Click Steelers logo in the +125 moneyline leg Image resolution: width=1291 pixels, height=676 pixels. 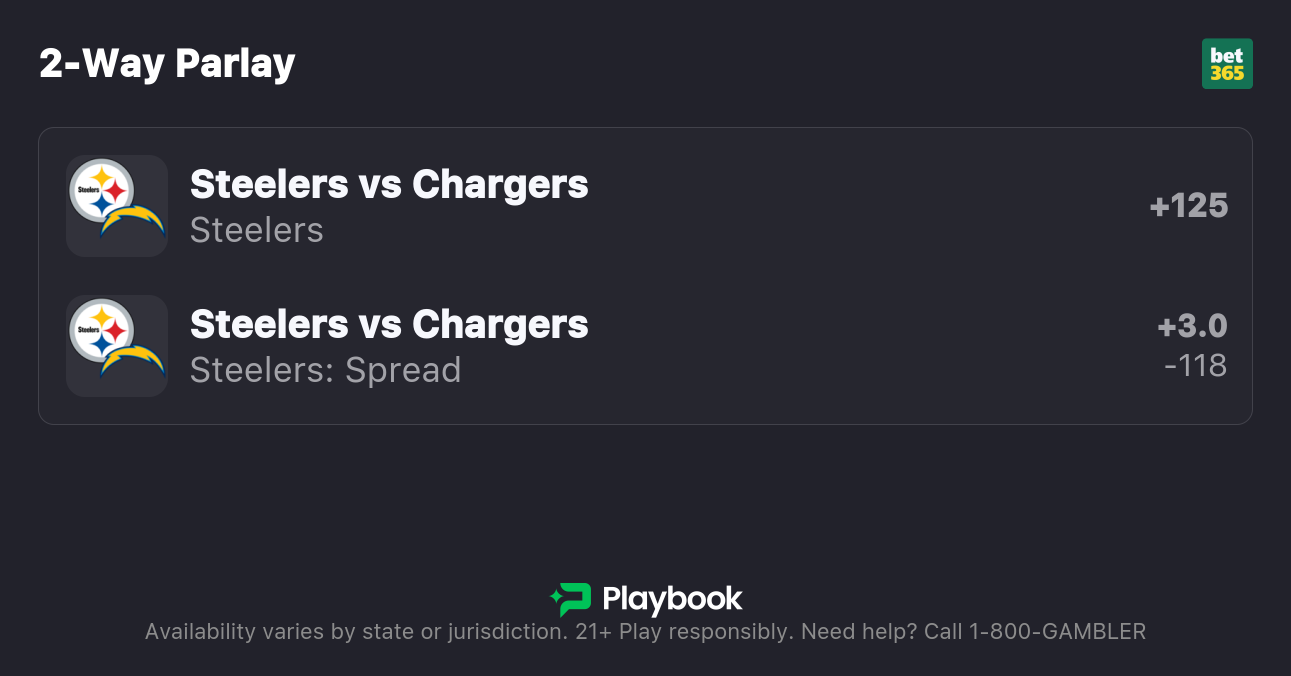pyautogui.click(x=102, y=190)
